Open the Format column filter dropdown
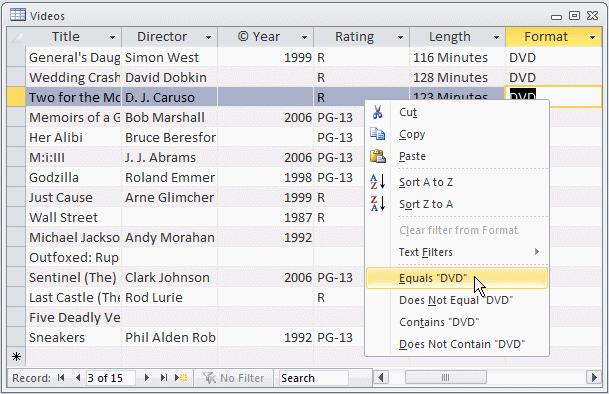 click(592, 37)
